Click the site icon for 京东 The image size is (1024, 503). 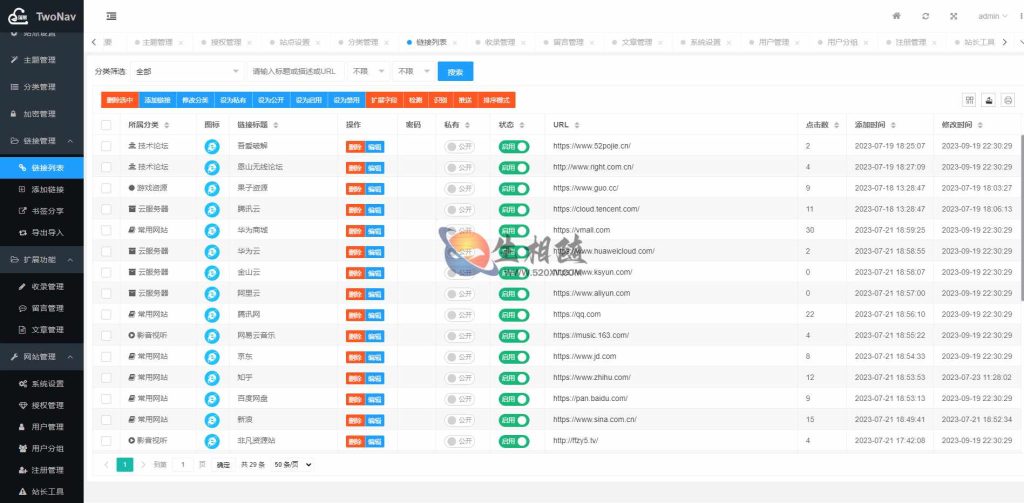[x=212, y=357]
